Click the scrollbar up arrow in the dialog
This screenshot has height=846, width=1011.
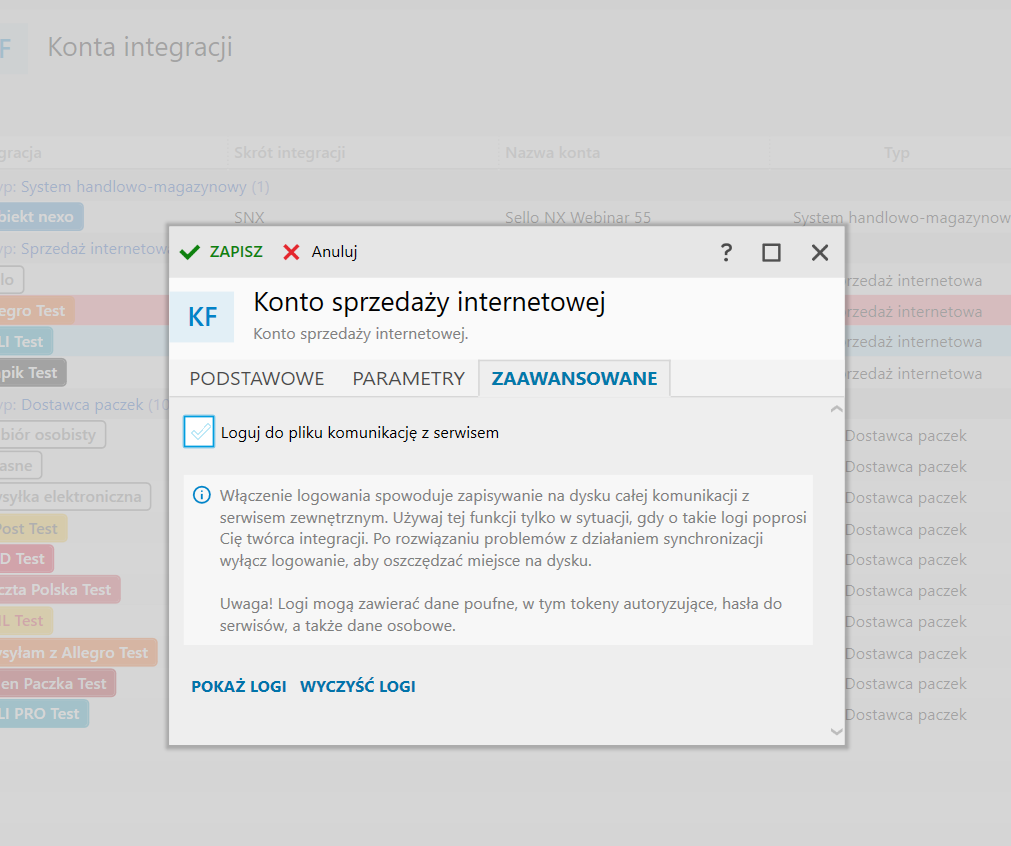(x=837, y=409)
